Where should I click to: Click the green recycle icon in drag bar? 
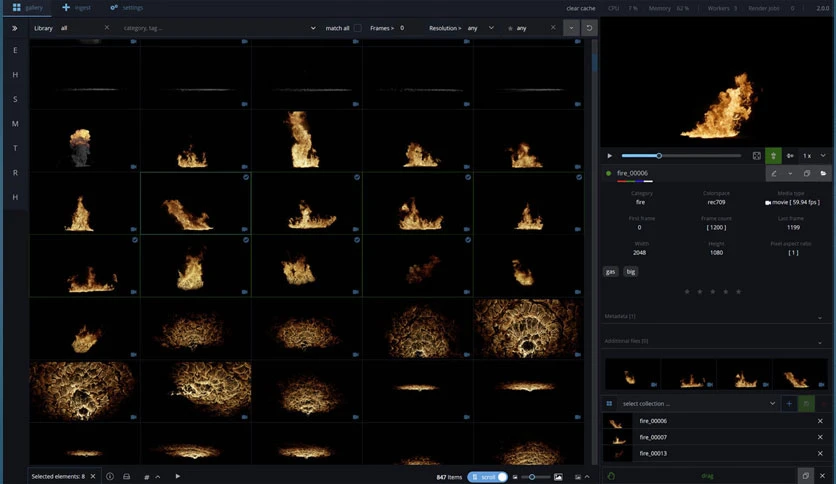tap(611, 476)
